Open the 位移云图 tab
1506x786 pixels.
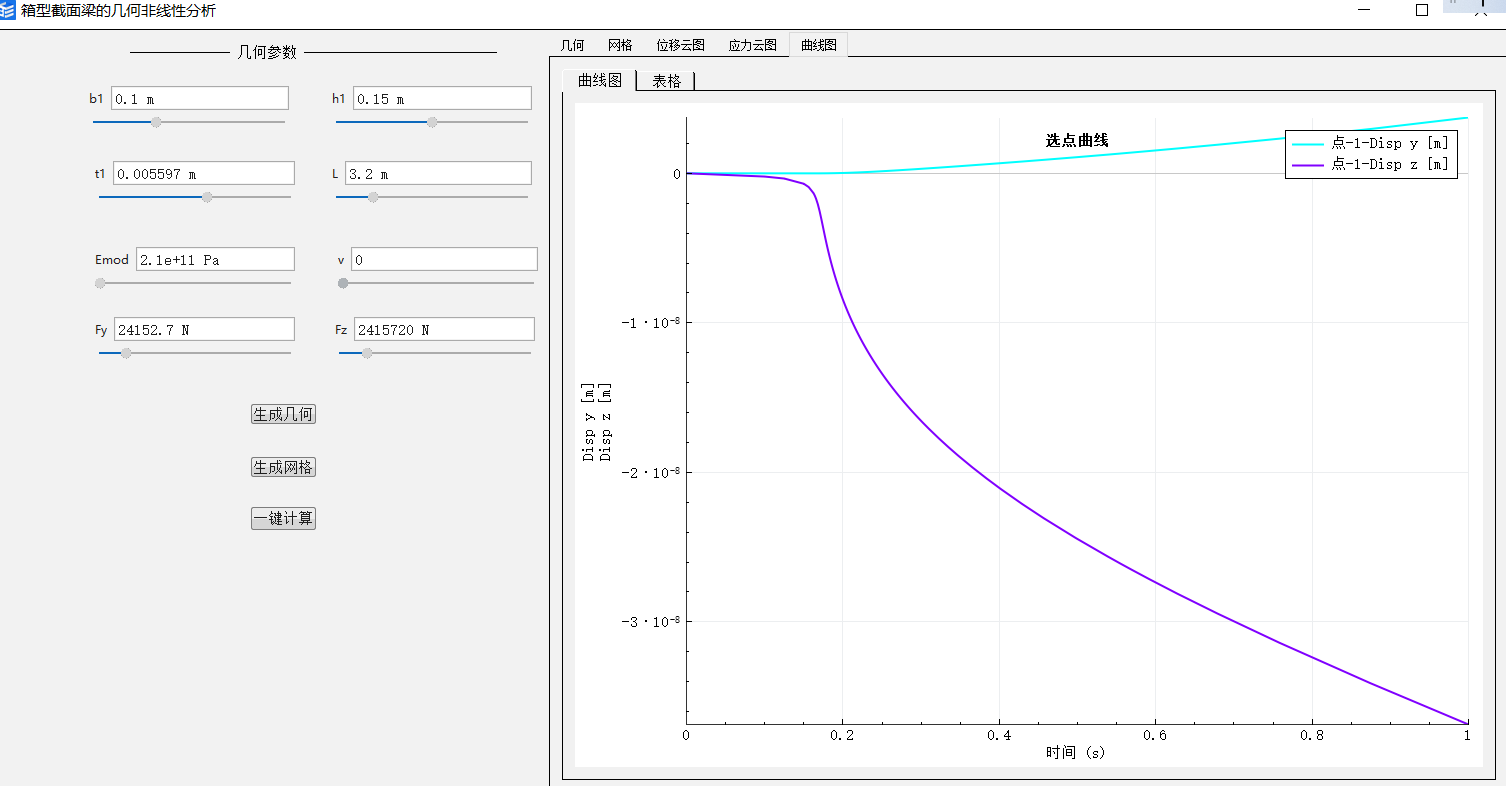point(681,45)
